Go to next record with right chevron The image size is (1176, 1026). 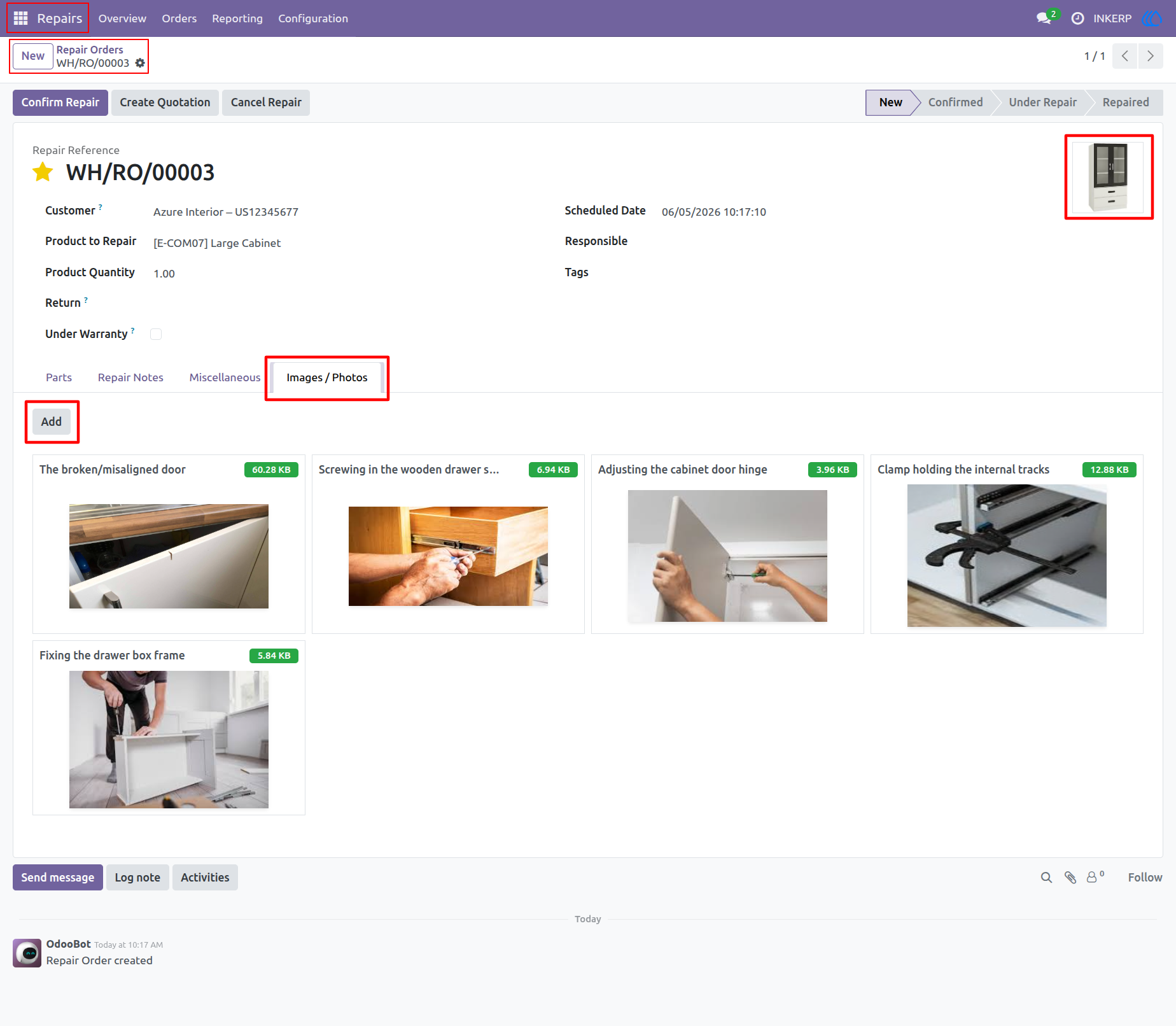[x=1150, y=56]
